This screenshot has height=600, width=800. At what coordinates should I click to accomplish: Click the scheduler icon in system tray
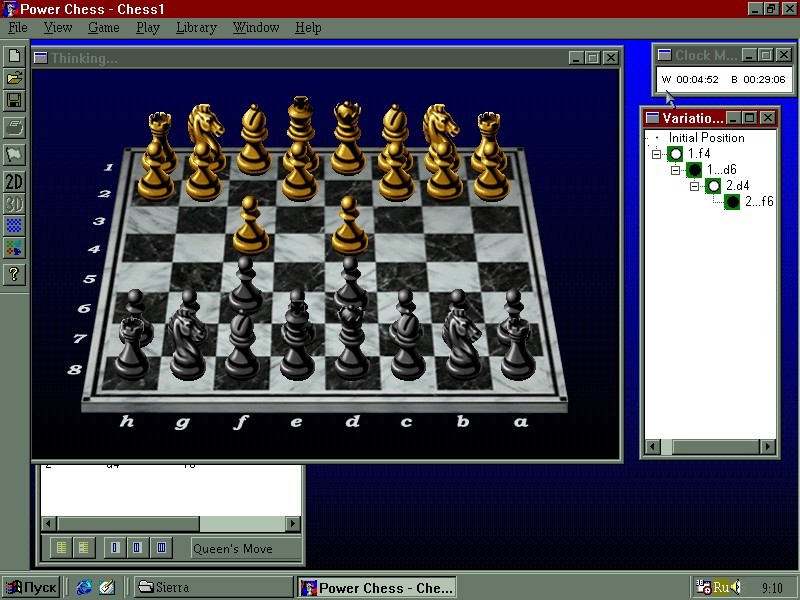pyautogui.click(x=703, y=587)
